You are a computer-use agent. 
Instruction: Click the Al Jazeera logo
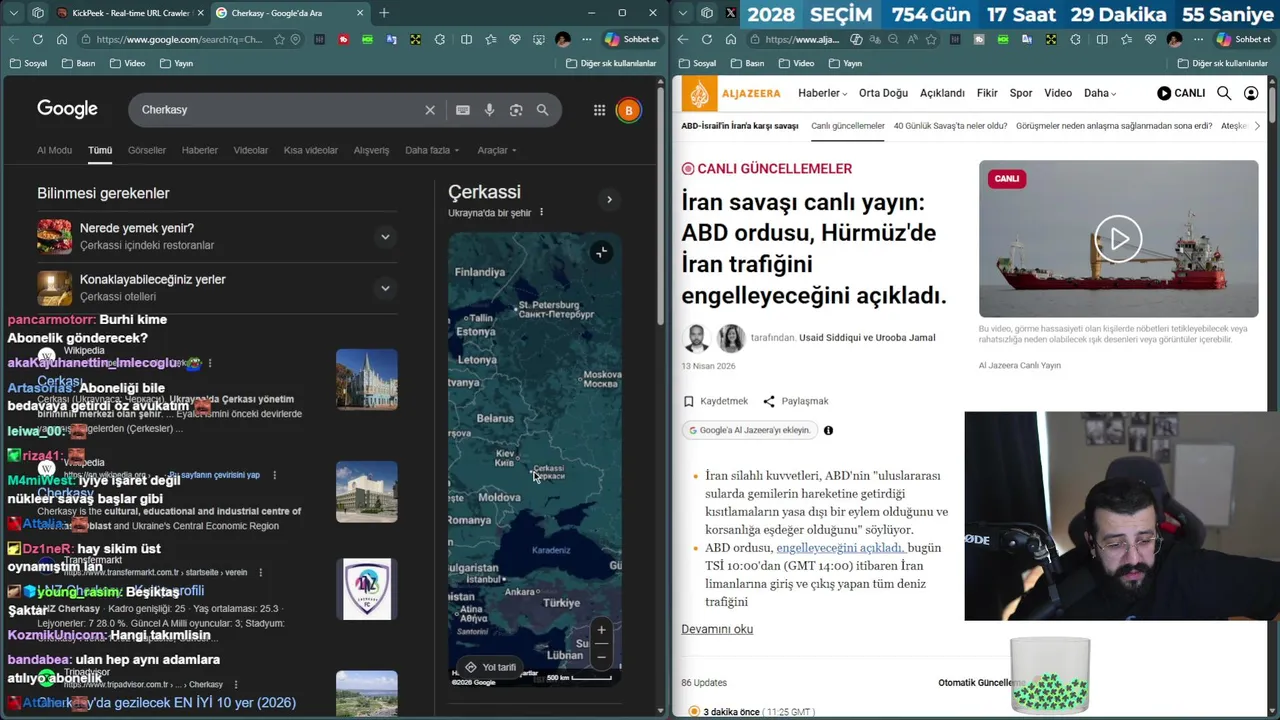coord(731,94)
